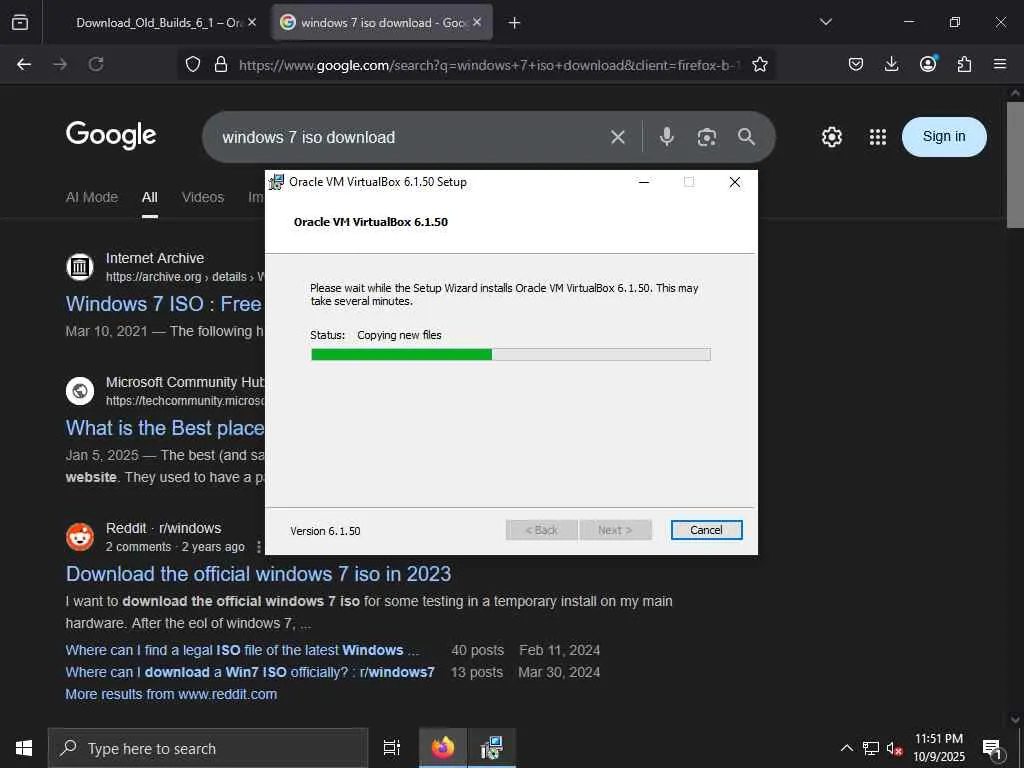Image resolution: width=1024 pixels, height=768 pixels.
Task: Open Save to Pocket icon
Action: 856,64
